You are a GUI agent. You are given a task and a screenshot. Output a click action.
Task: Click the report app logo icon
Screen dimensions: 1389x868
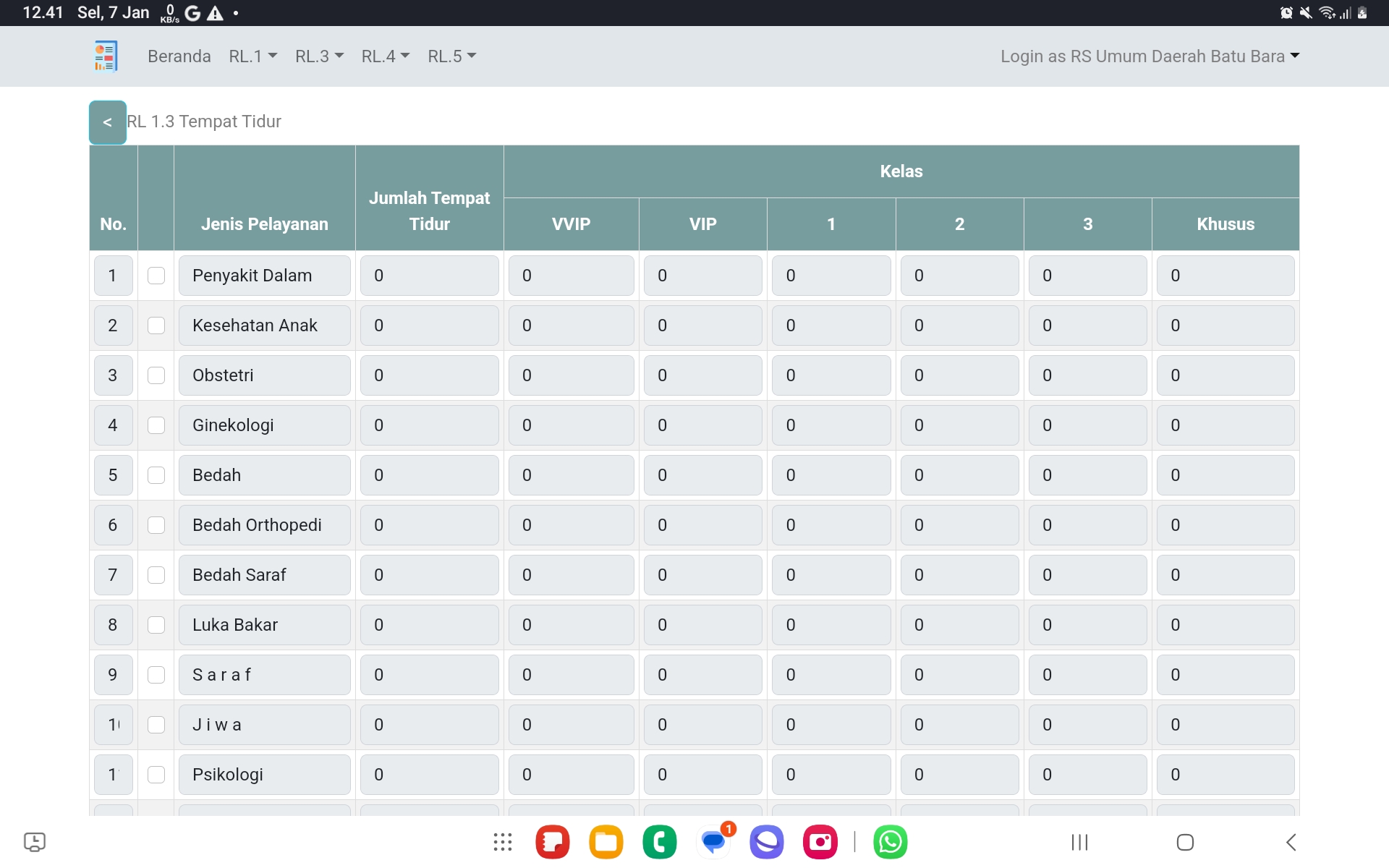[x=106, y=56]
